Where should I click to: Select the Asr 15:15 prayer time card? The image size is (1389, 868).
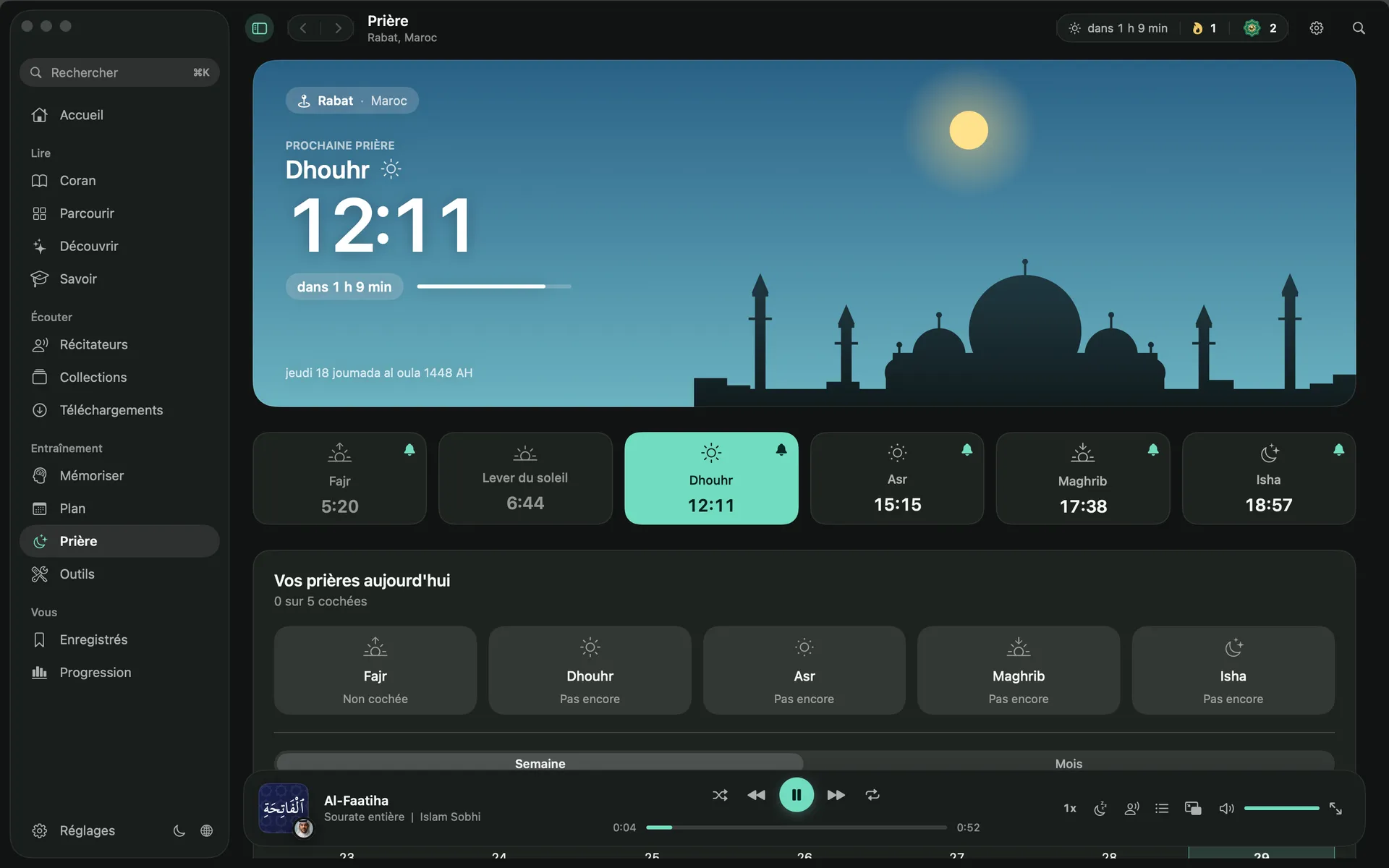[897, 478]
